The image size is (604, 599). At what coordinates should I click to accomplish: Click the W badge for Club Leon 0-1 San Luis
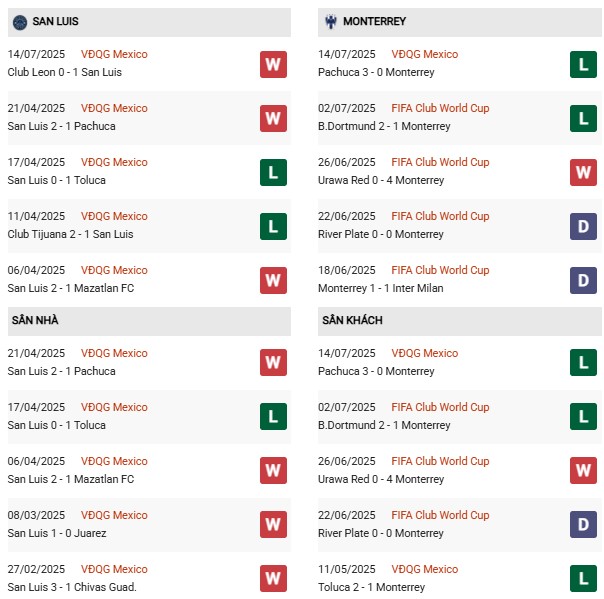273,64
